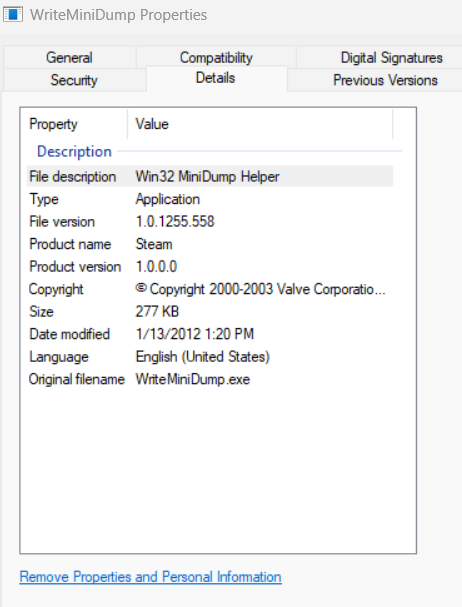The image size is (462, 607).
Task: Select the Copyright property label
Action: (56, 289)
